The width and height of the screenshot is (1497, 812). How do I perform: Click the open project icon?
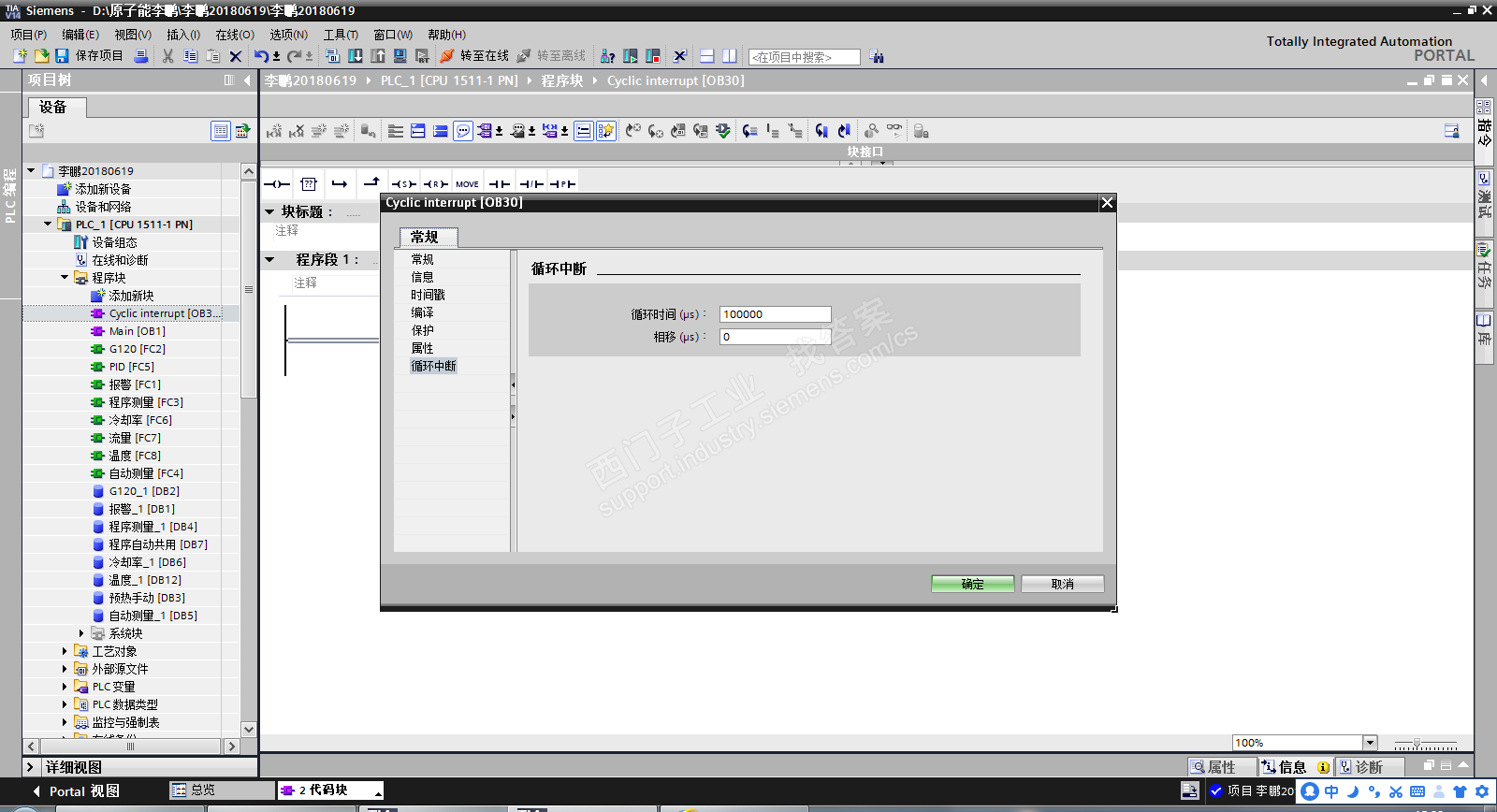[x=41, y=56]
